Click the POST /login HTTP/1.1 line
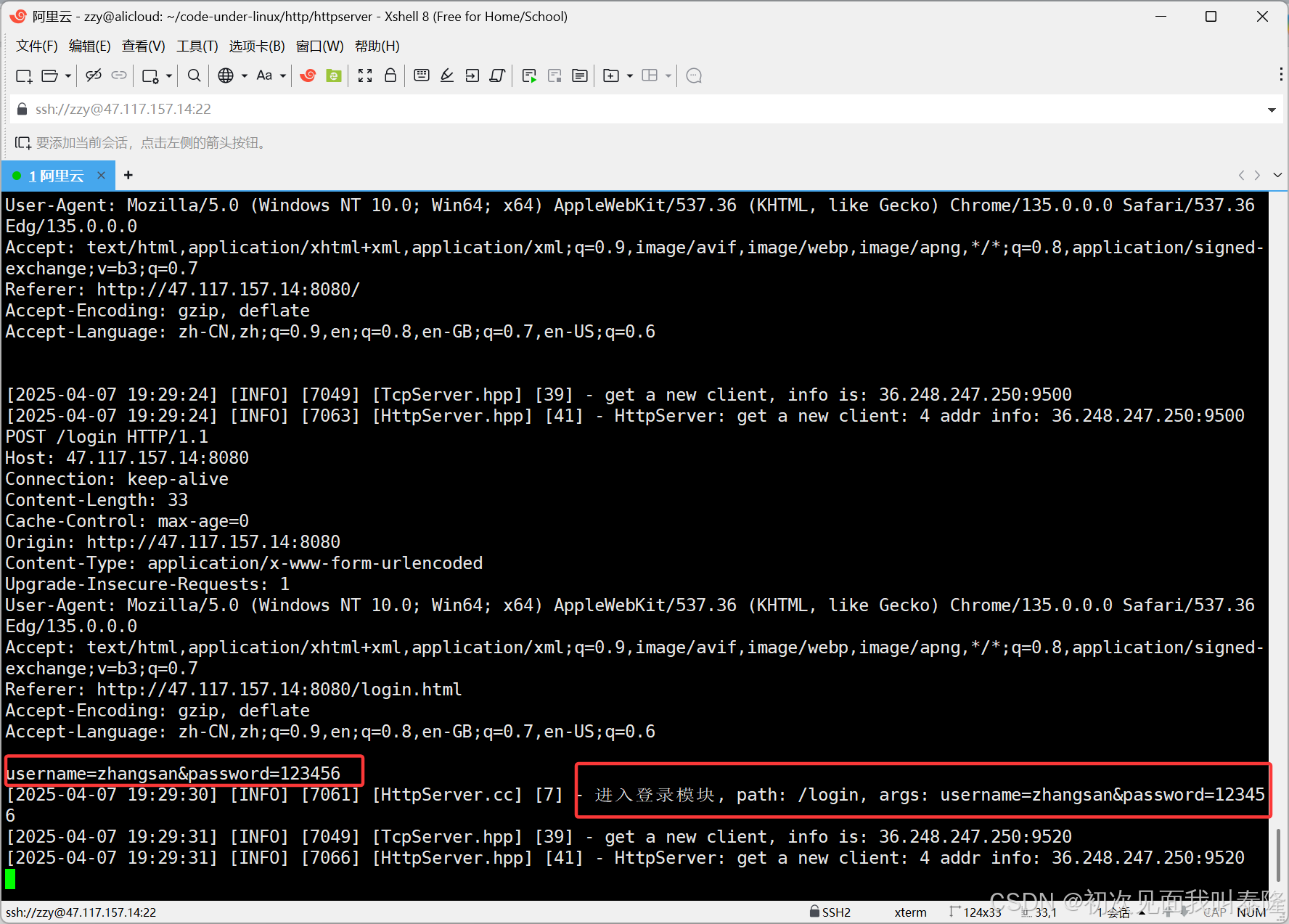Screen dimensions: 1289x924 coord(107,437)
